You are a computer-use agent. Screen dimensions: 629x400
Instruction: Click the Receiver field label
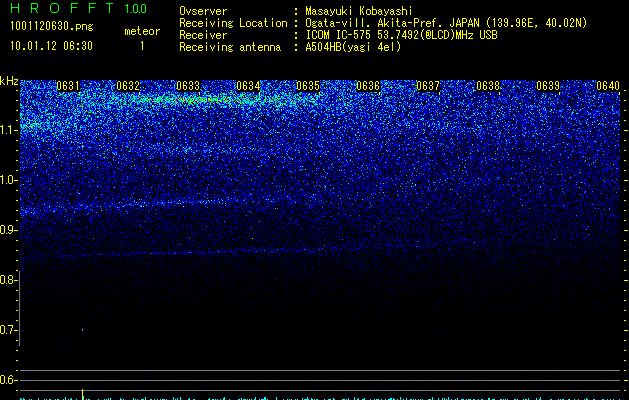click(x=203, y=35)
